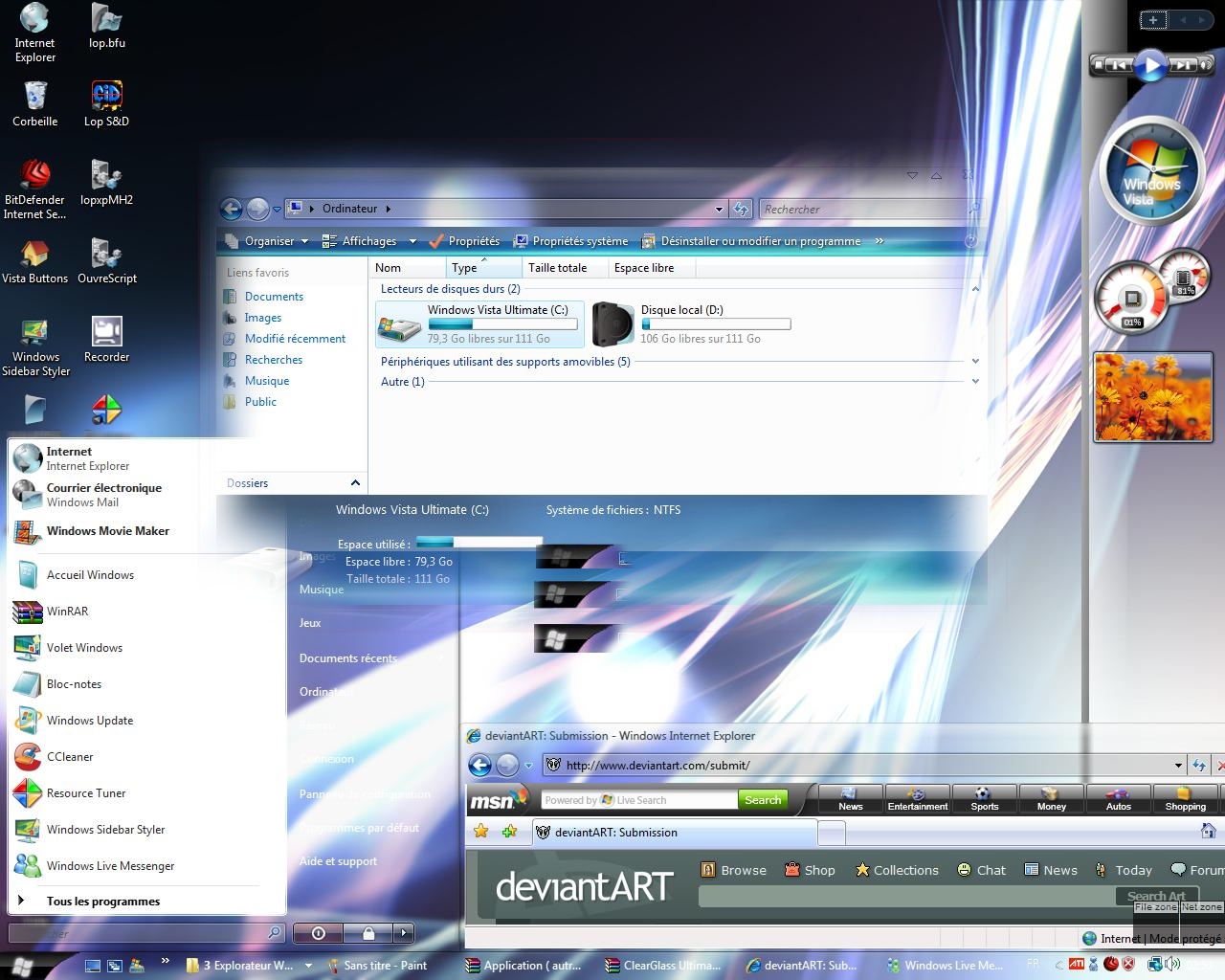The height and width of the screenshot is (980, 1225).
Task: Open the Organiser dropdown menu
Action: [268, 241]
